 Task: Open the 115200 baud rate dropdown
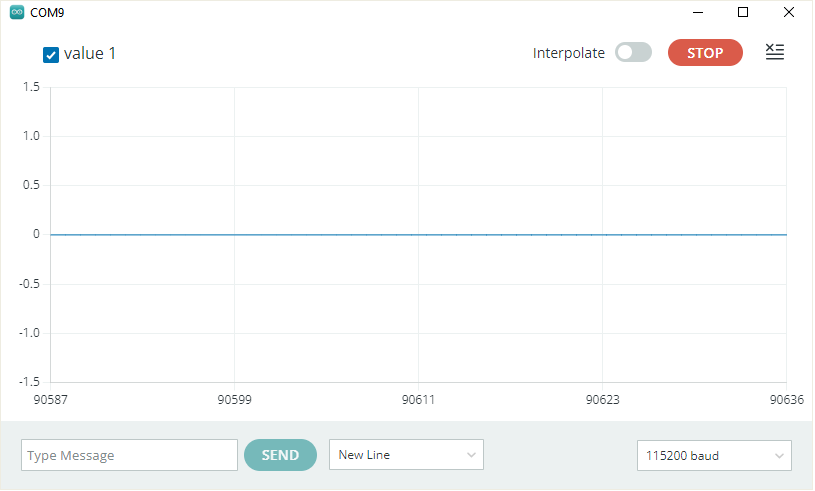[x=714, y=456]
